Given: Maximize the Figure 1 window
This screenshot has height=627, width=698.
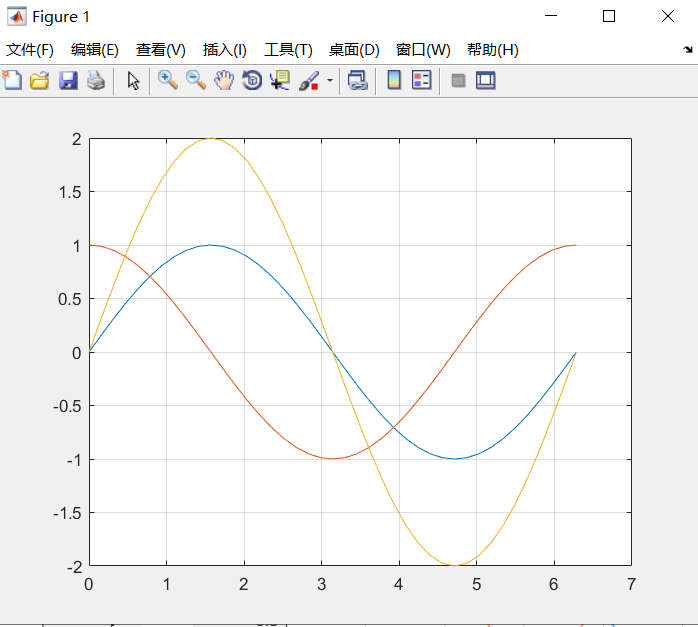Looking at the screenshot, I should coord(609,16).
